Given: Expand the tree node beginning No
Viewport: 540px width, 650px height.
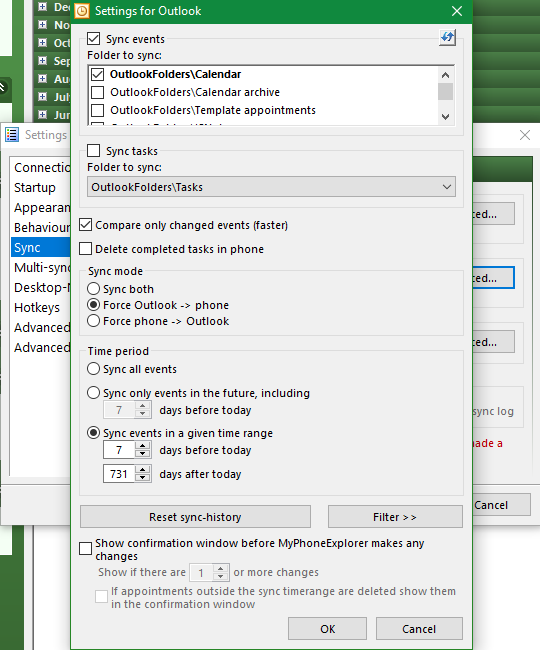Looking at the screenshot, I should pos(42,24).
